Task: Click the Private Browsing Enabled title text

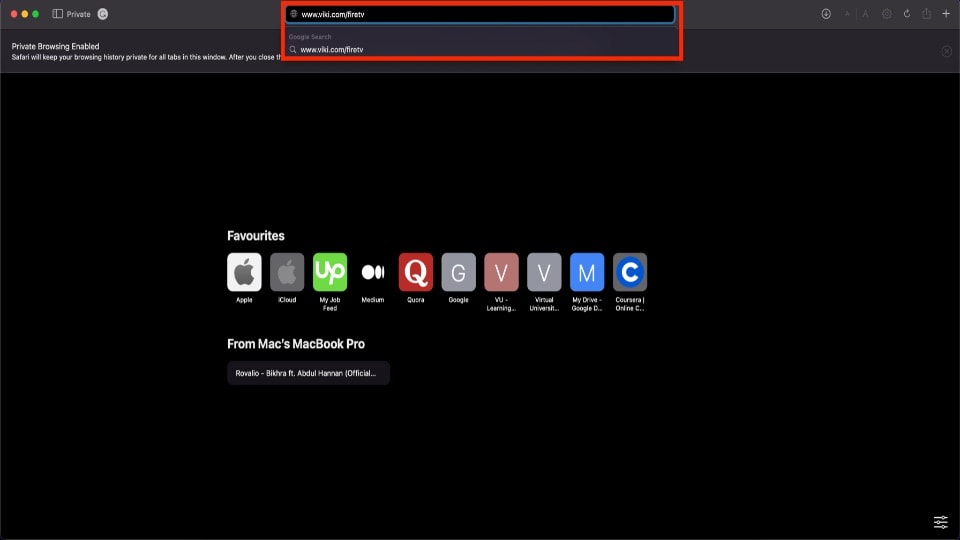Action: point(55,46)
